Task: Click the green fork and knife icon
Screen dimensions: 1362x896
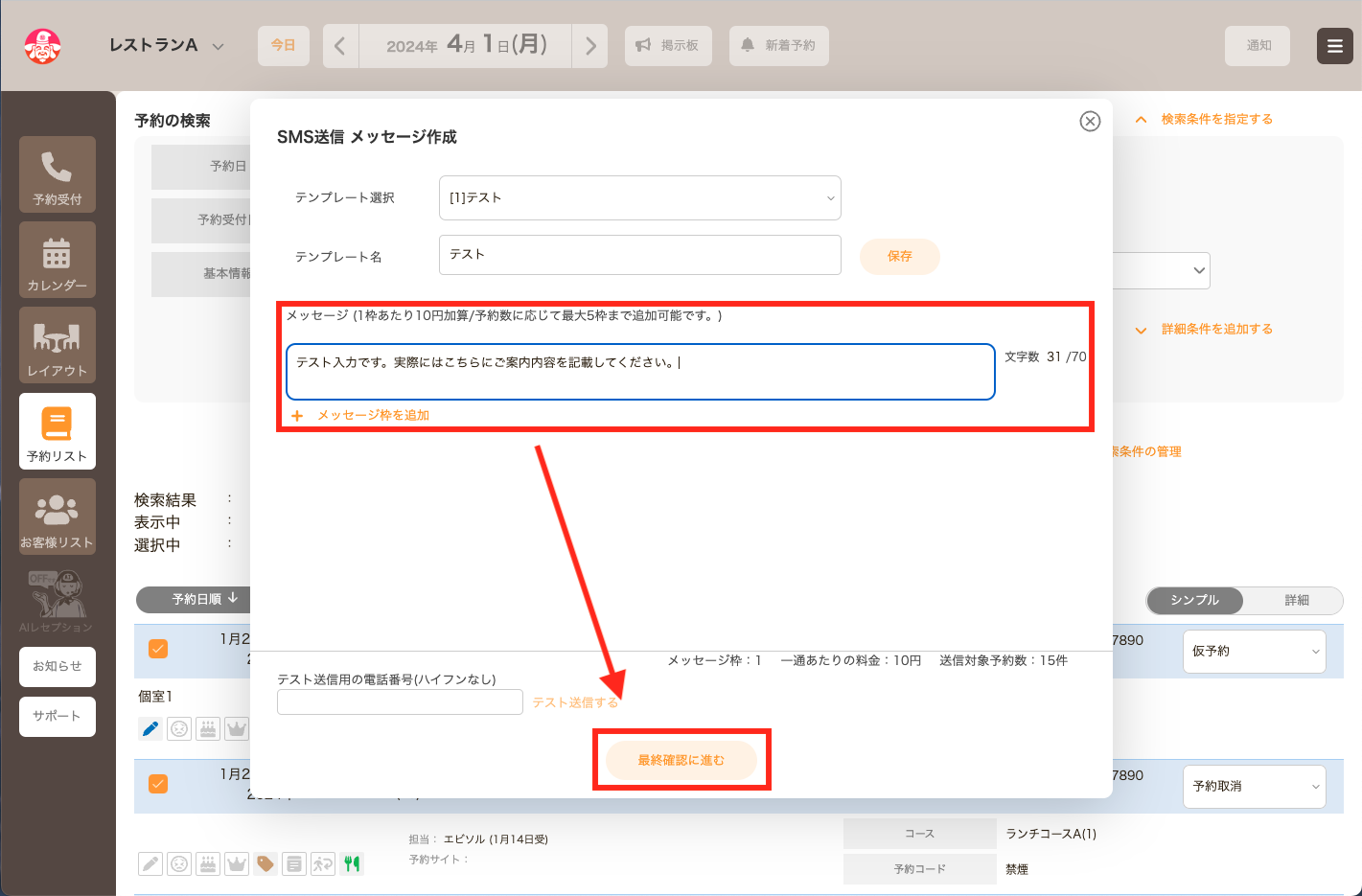Action: 352,863
